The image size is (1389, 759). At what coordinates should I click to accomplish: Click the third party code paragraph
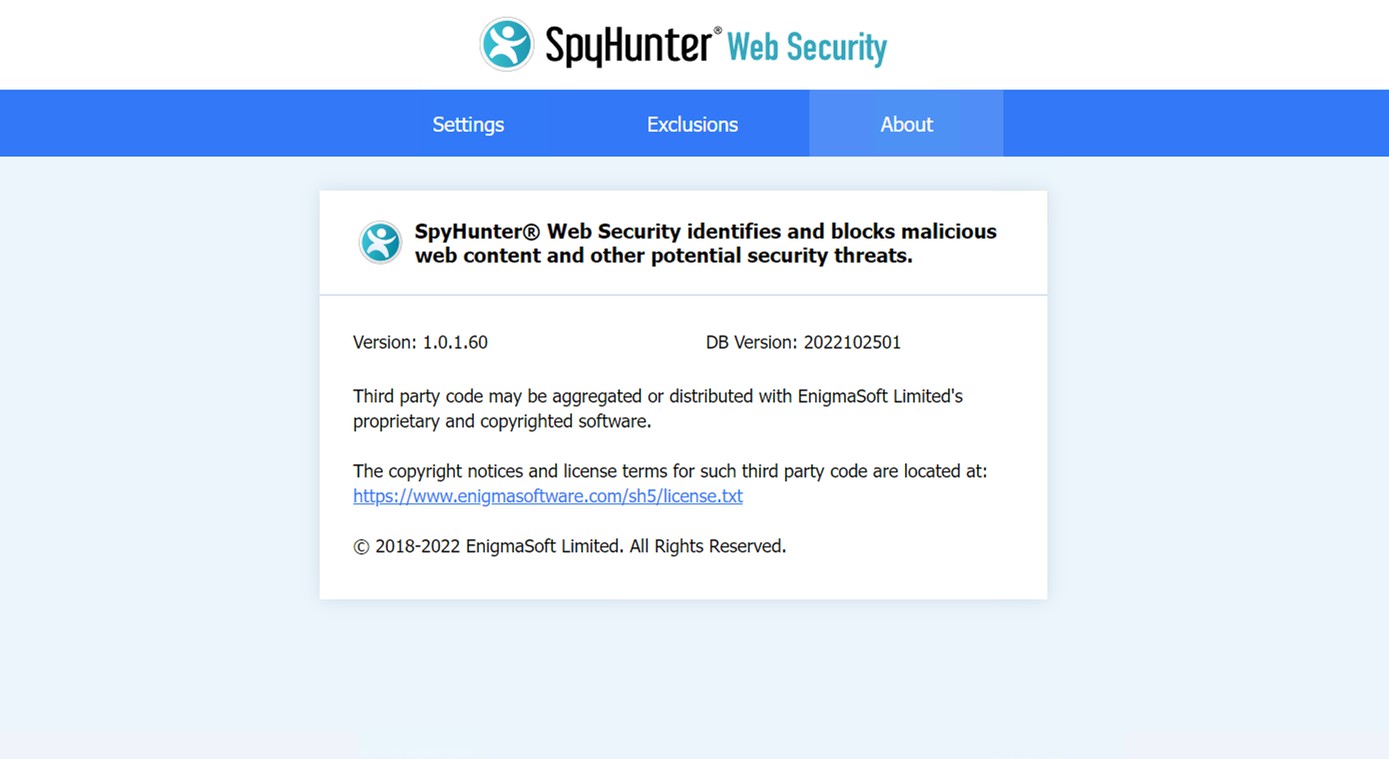coord(658,408)
